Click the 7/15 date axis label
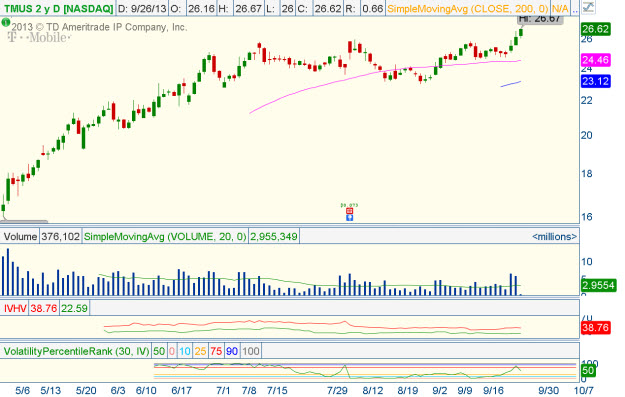The width and height of the screenshot is (625, 397). 277,390
